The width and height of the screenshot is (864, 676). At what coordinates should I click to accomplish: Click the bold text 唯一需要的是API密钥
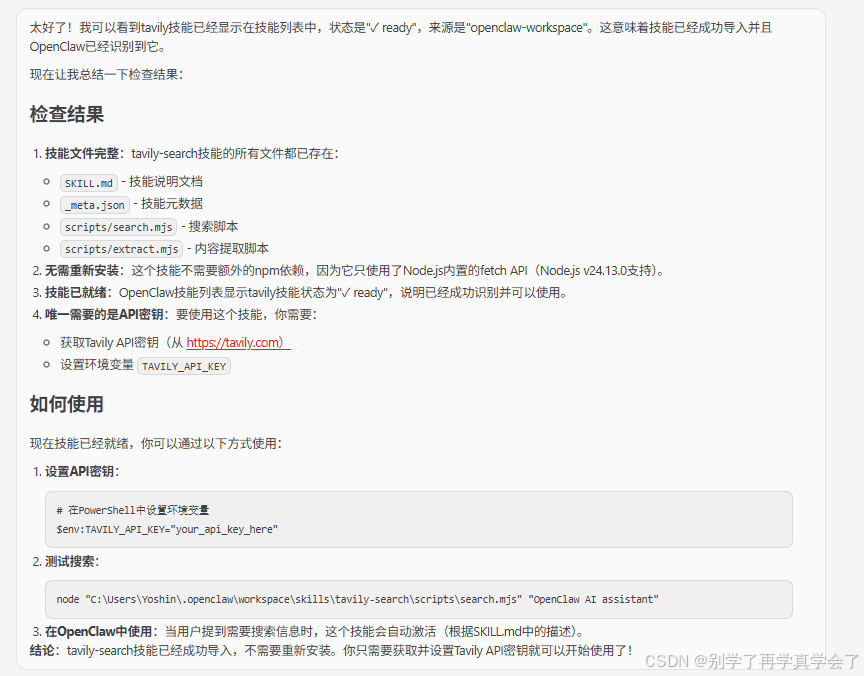tap(104, 315)
